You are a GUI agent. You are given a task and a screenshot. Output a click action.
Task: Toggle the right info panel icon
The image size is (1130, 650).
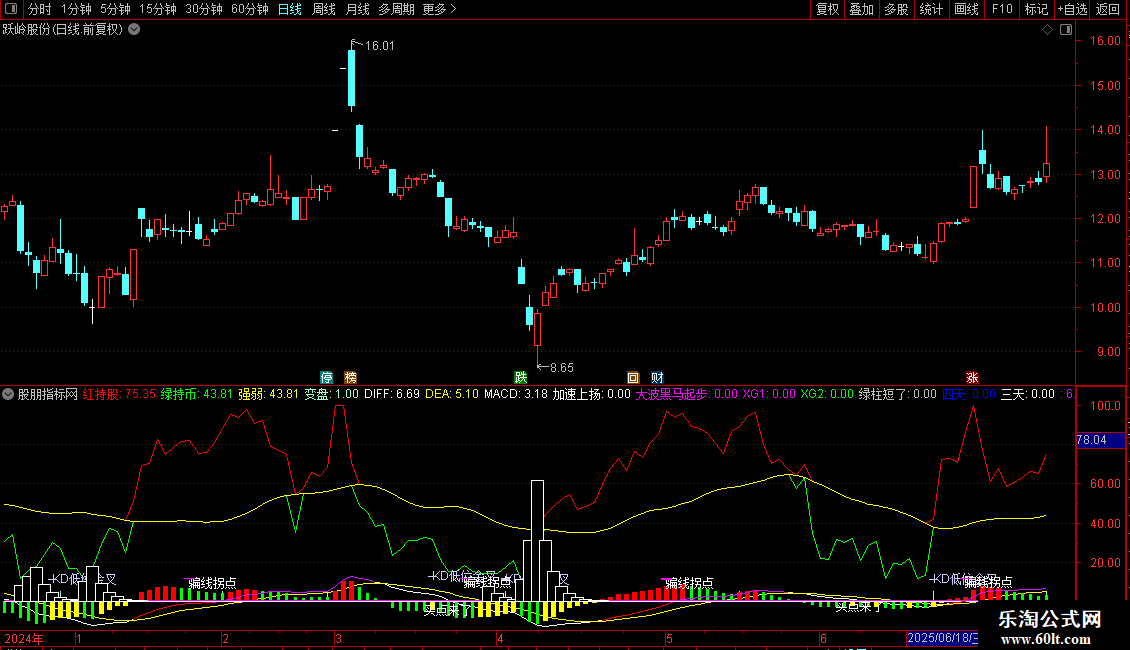click(x=1066, y=30)
